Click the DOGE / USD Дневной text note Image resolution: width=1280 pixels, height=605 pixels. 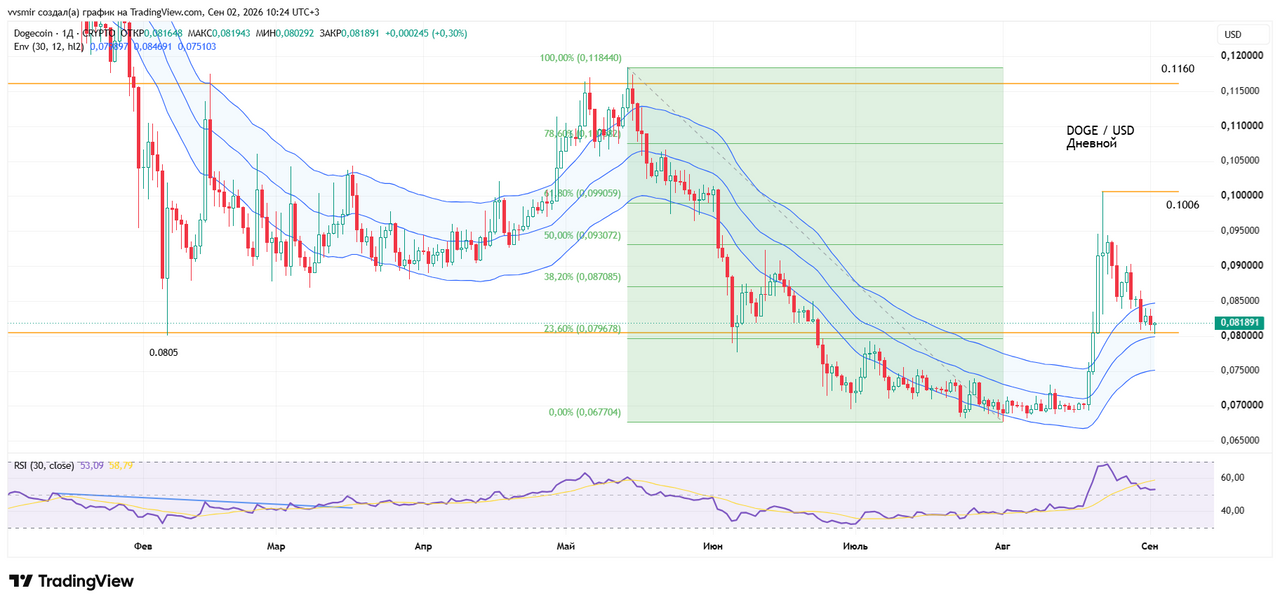click(1100, 137)
